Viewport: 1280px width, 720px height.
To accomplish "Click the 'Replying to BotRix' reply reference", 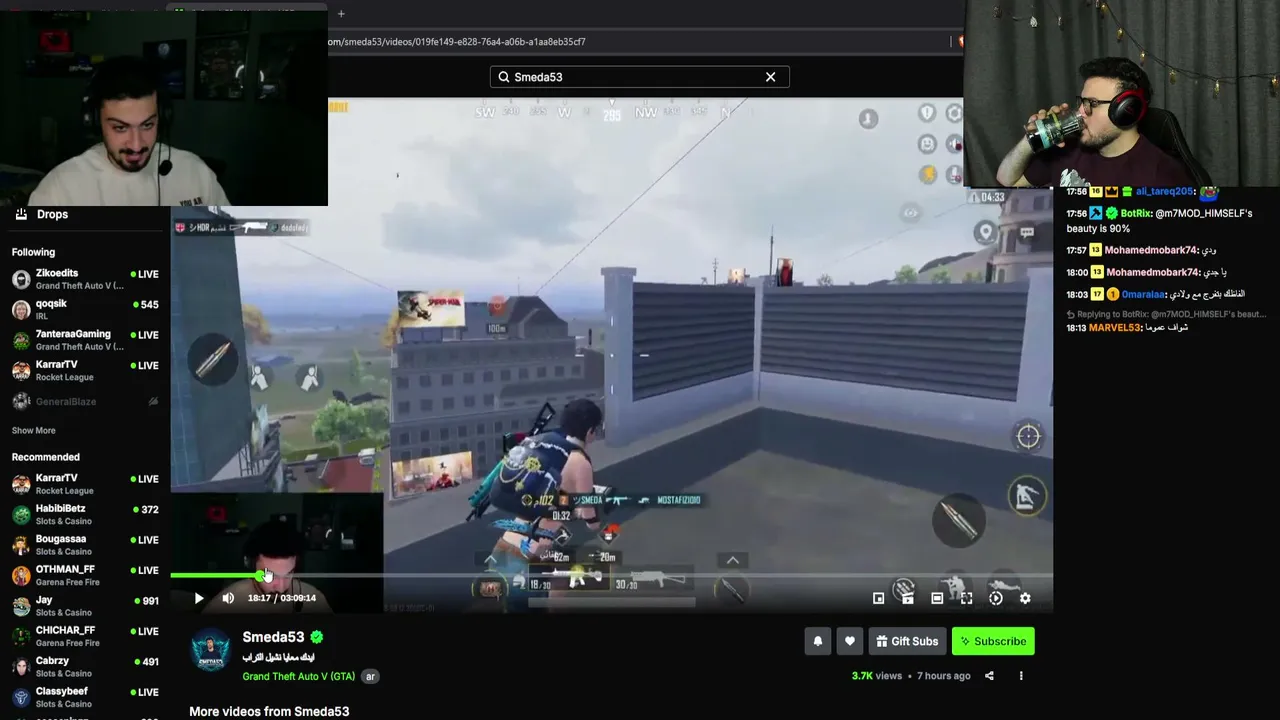I will (1165, 314).
